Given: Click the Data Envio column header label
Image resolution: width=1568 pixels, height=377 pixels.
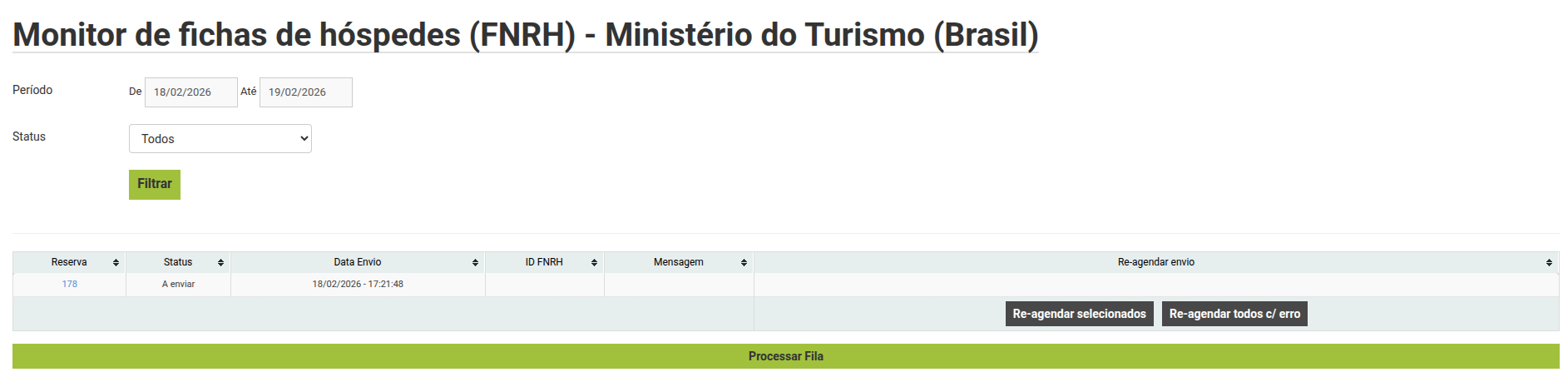Looking at the screenshot, I should click(x=358, y=262).
